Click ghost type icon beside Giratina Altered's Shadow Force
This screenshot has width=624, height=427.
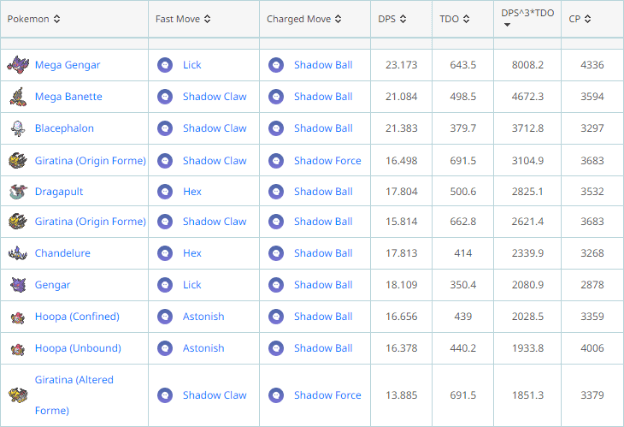tap(276, 395)
